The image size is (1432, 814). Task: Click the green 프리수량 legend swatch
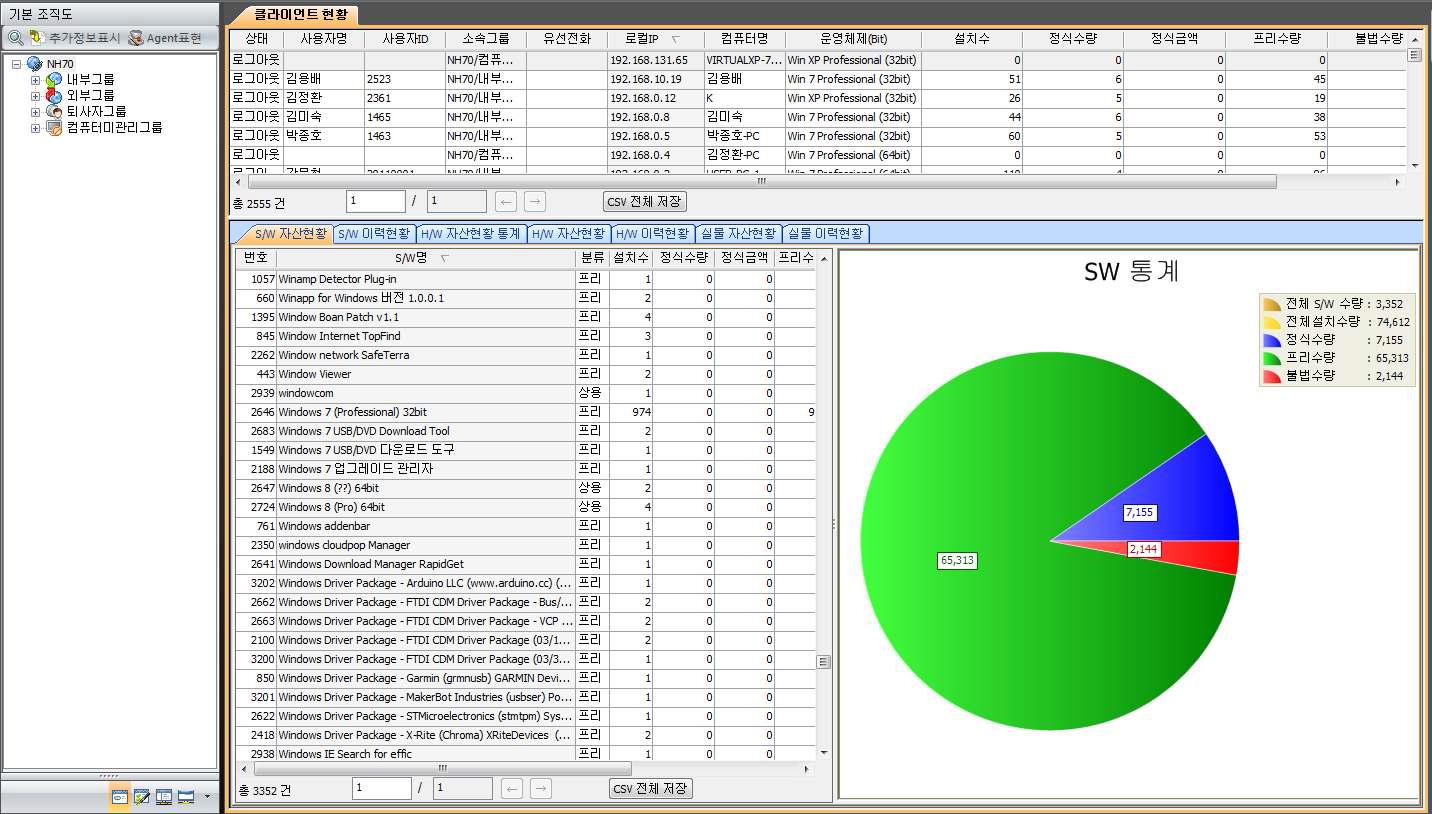click(x=1272, y=358)
